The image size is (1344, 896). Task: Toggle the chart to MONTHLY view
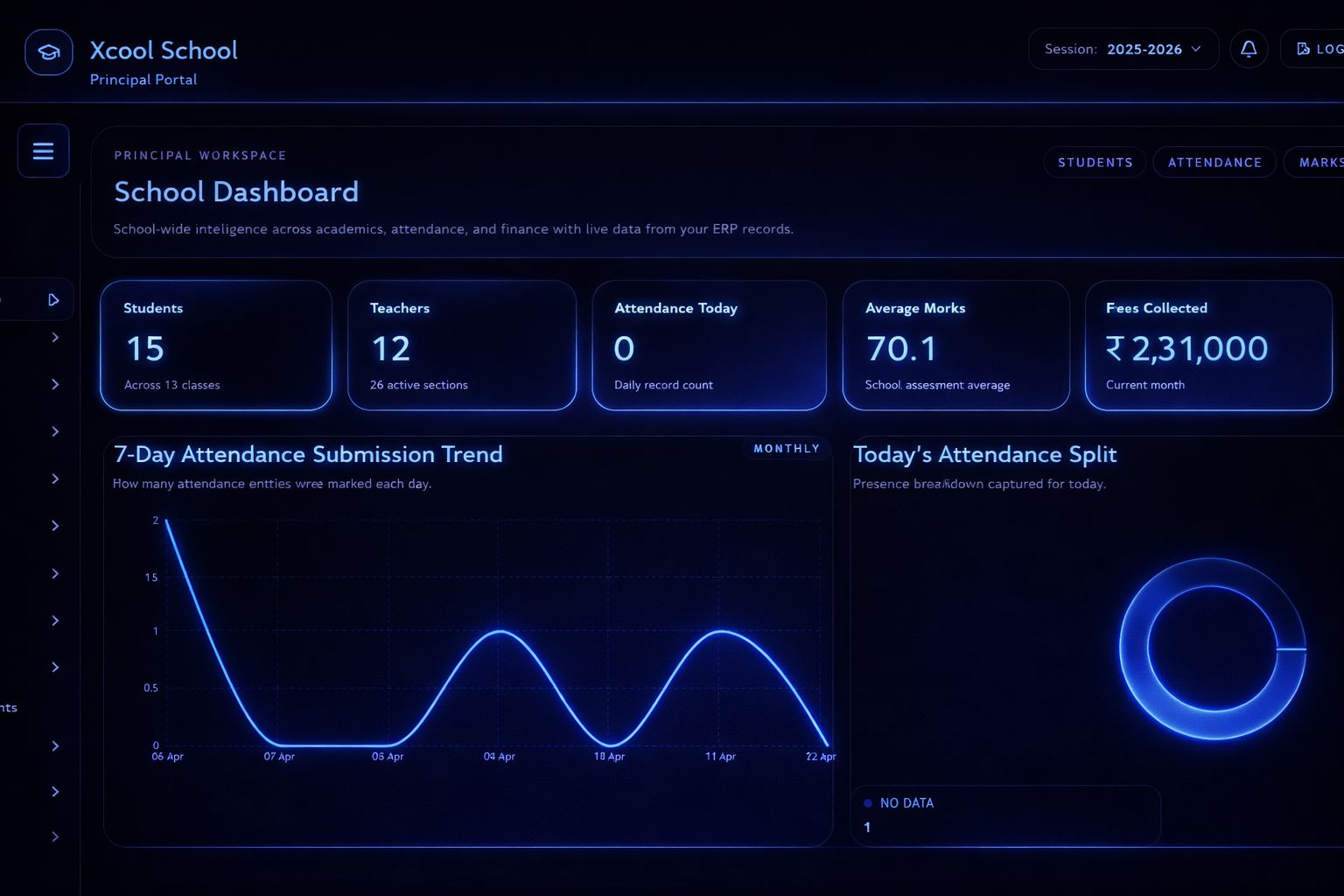[x=786, y=448]
